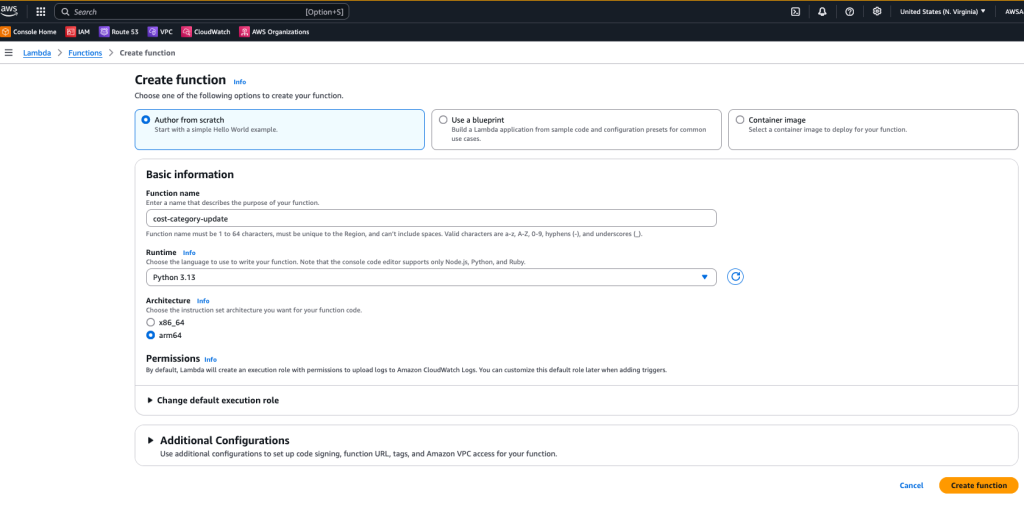Open the services grid menu icon

[40, 11]
